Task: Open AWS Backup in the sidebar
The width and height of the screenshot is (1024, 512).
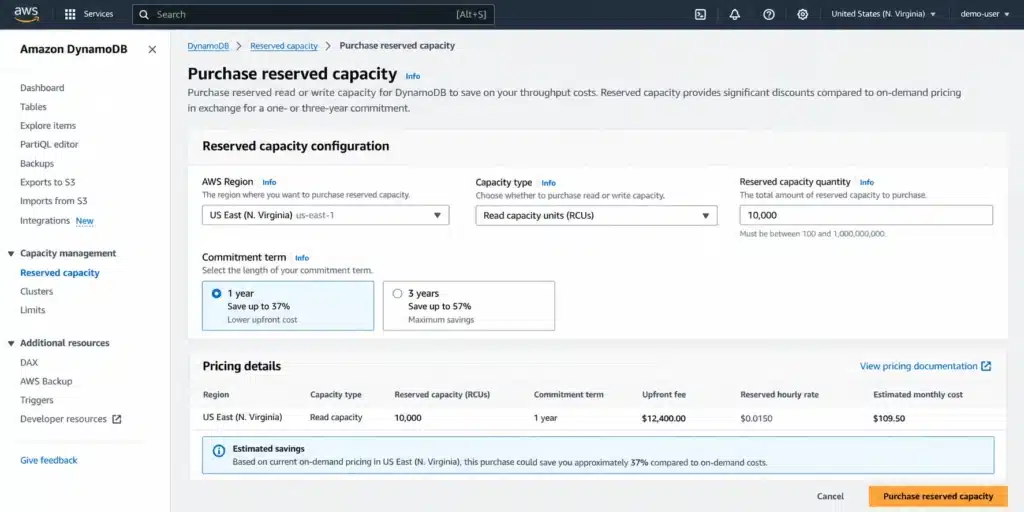Action: tap(46, 381)
